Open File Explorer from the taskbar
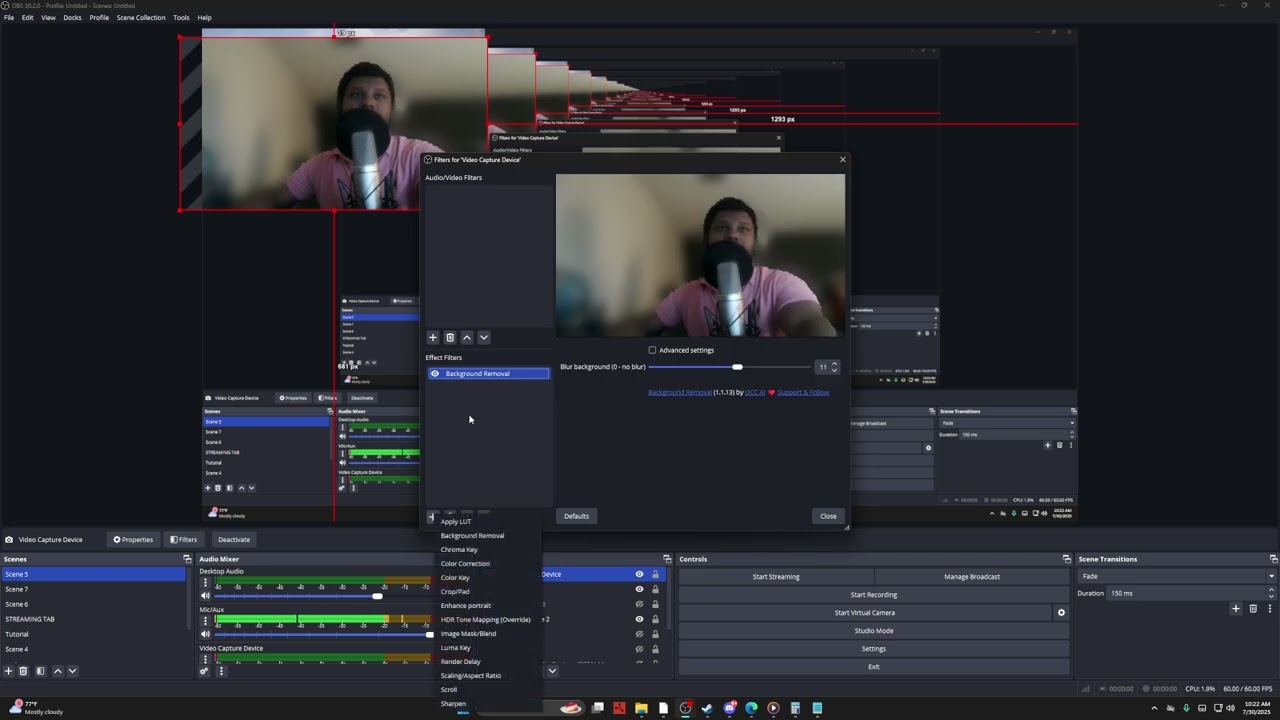Image resolution: width=1280 pixels, height=720 pixels. (641, 708)
